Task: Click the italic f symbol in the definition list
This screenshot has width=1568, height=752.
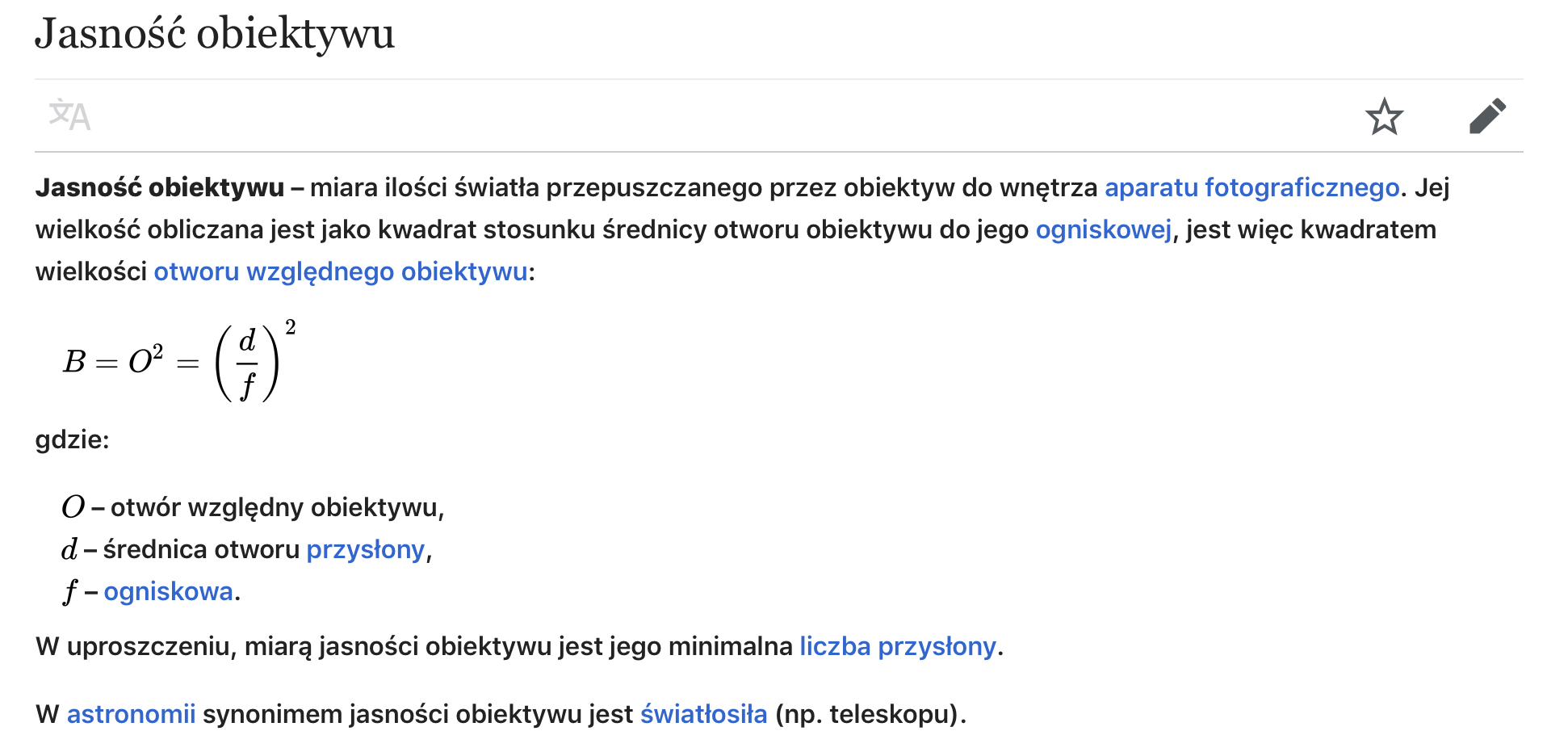Action: [x=70, y=591]
